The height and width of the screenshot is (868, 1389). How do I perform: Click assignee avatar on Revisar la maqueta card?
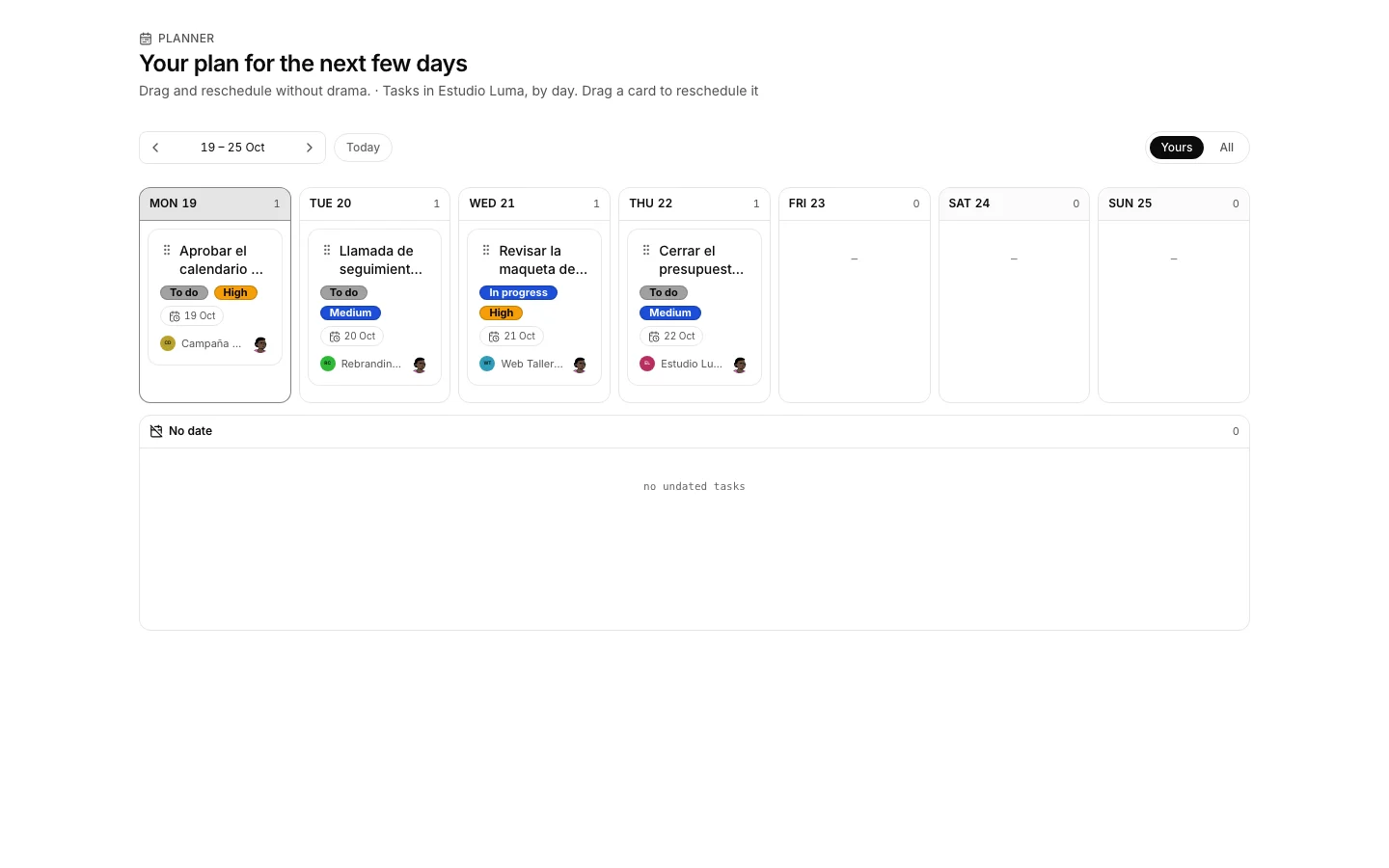point(580,365)
